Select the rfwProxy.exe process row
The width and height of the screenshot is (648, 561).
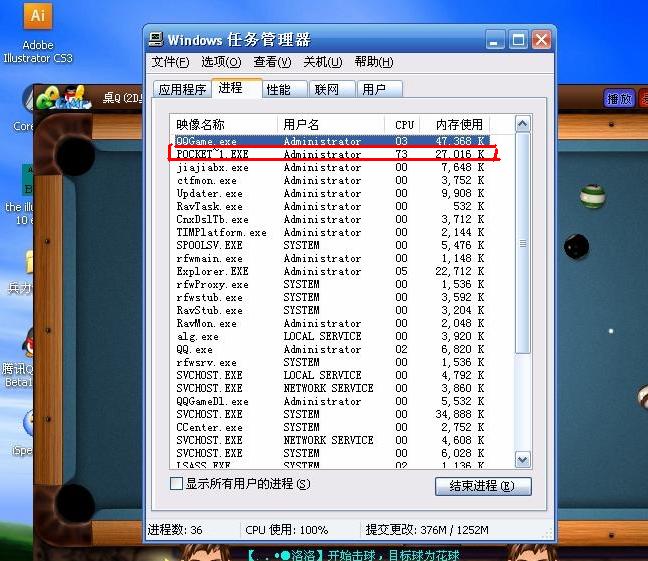coord(330,284)
